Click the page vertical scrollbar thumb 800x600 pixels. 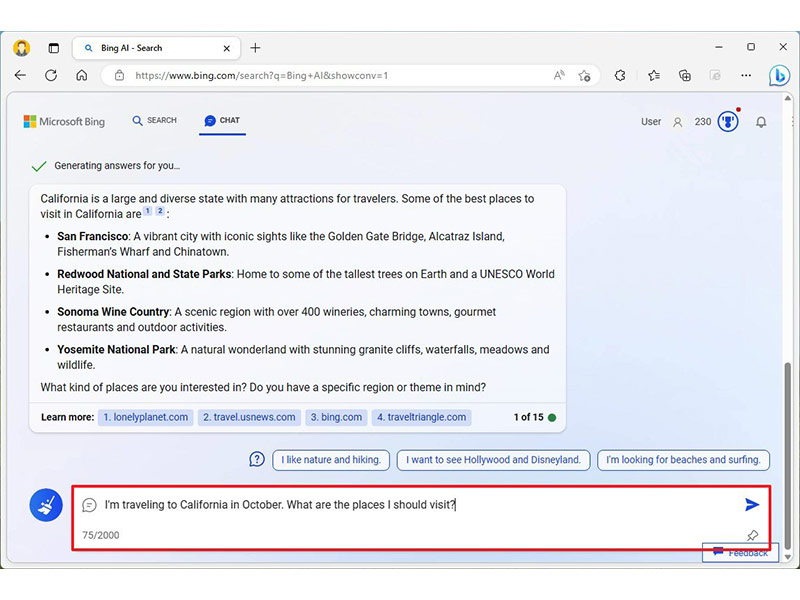click(x=788, y=455)
